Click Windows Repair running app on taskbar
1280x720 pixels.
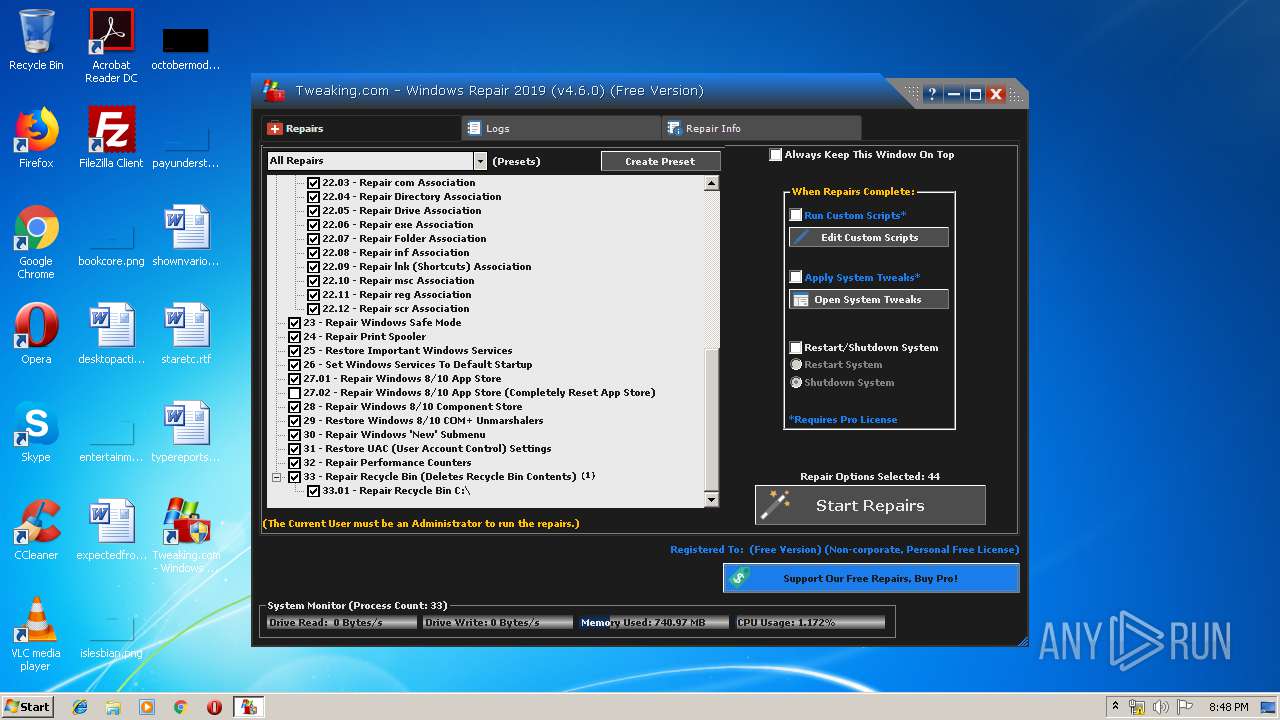(x=248, y=707)
